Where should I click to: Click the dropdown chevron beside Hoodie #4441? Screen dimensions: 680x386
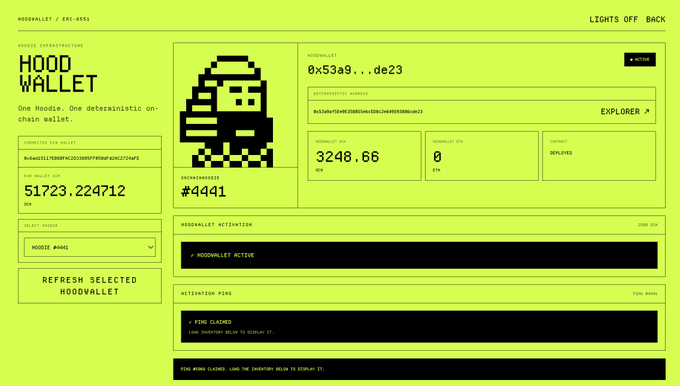point(150,247)
